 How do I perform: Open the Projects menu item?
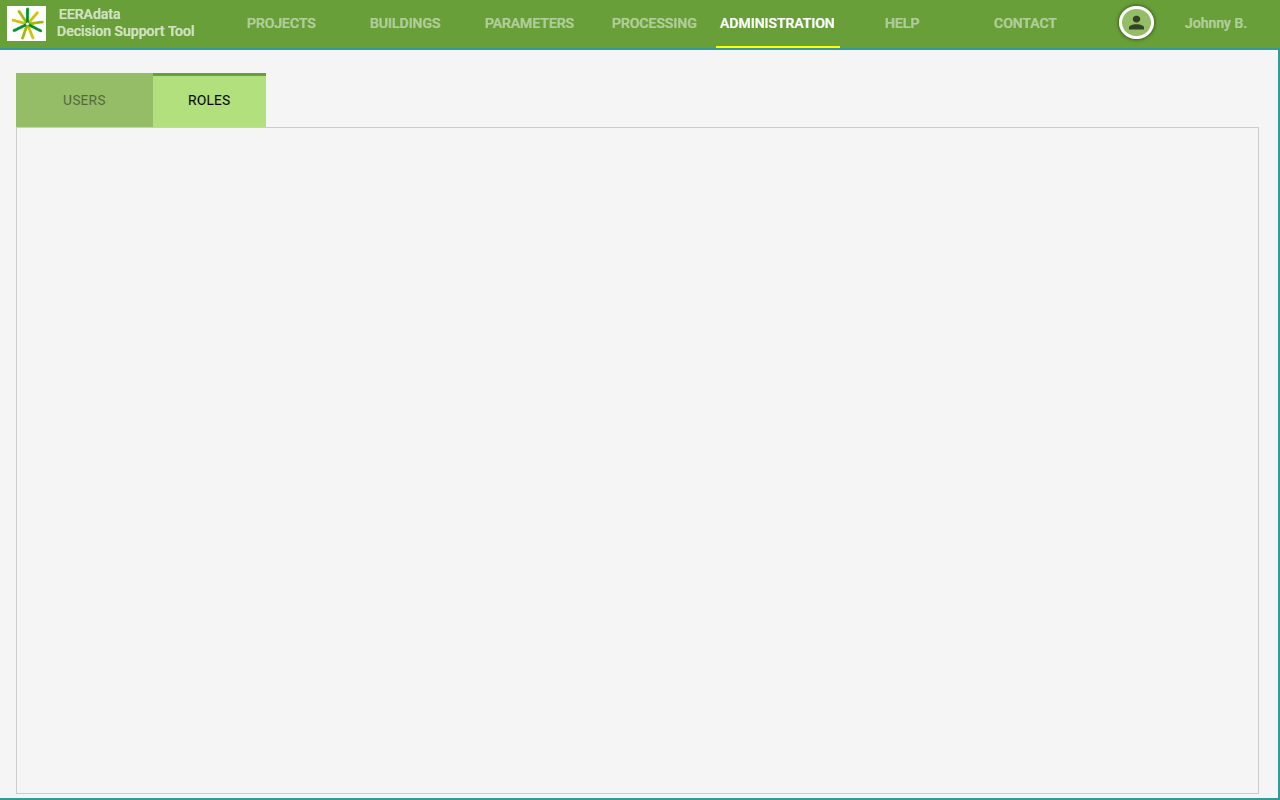coord(281,23)
